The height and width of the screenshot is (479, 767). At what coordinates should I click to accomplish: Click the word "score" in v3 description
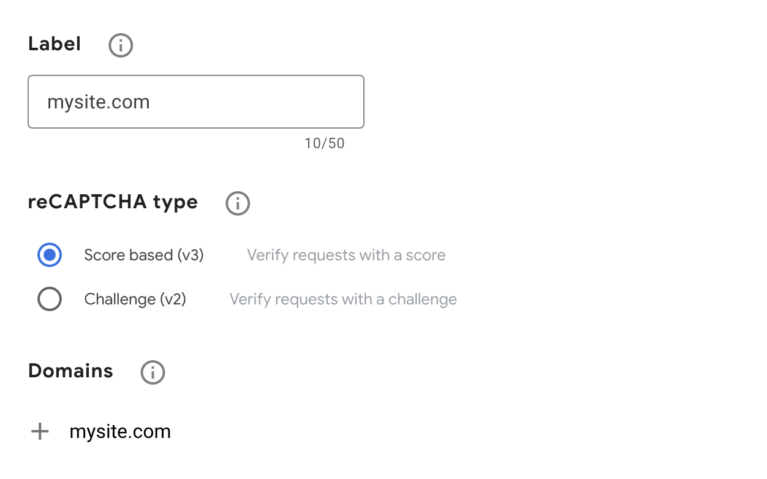[x=426, y=256]
